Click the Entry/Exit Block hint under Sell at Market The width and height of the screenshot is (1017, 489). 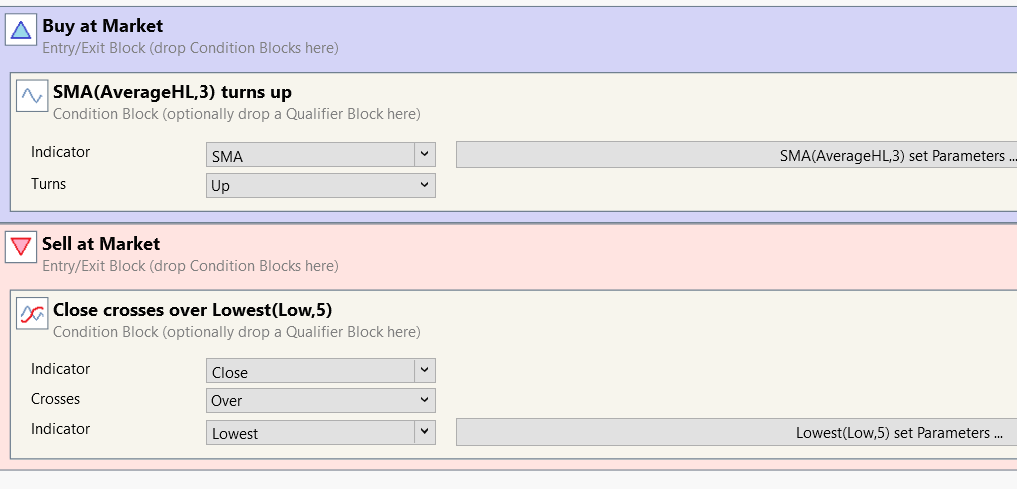[x=190, y=265]
